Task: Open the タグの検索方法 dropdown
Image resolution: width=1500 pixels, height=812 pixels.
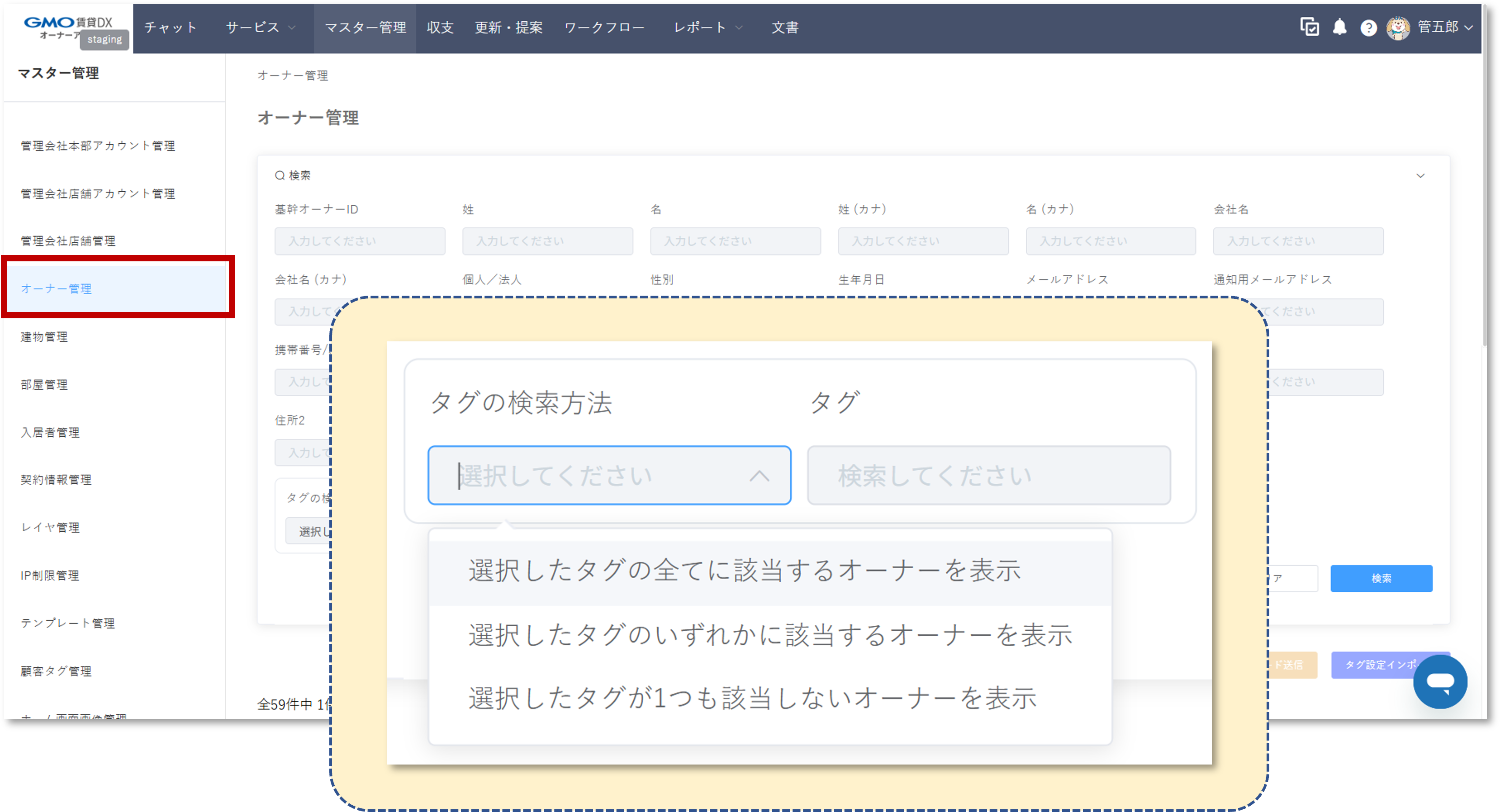Action: click(609, 476)
